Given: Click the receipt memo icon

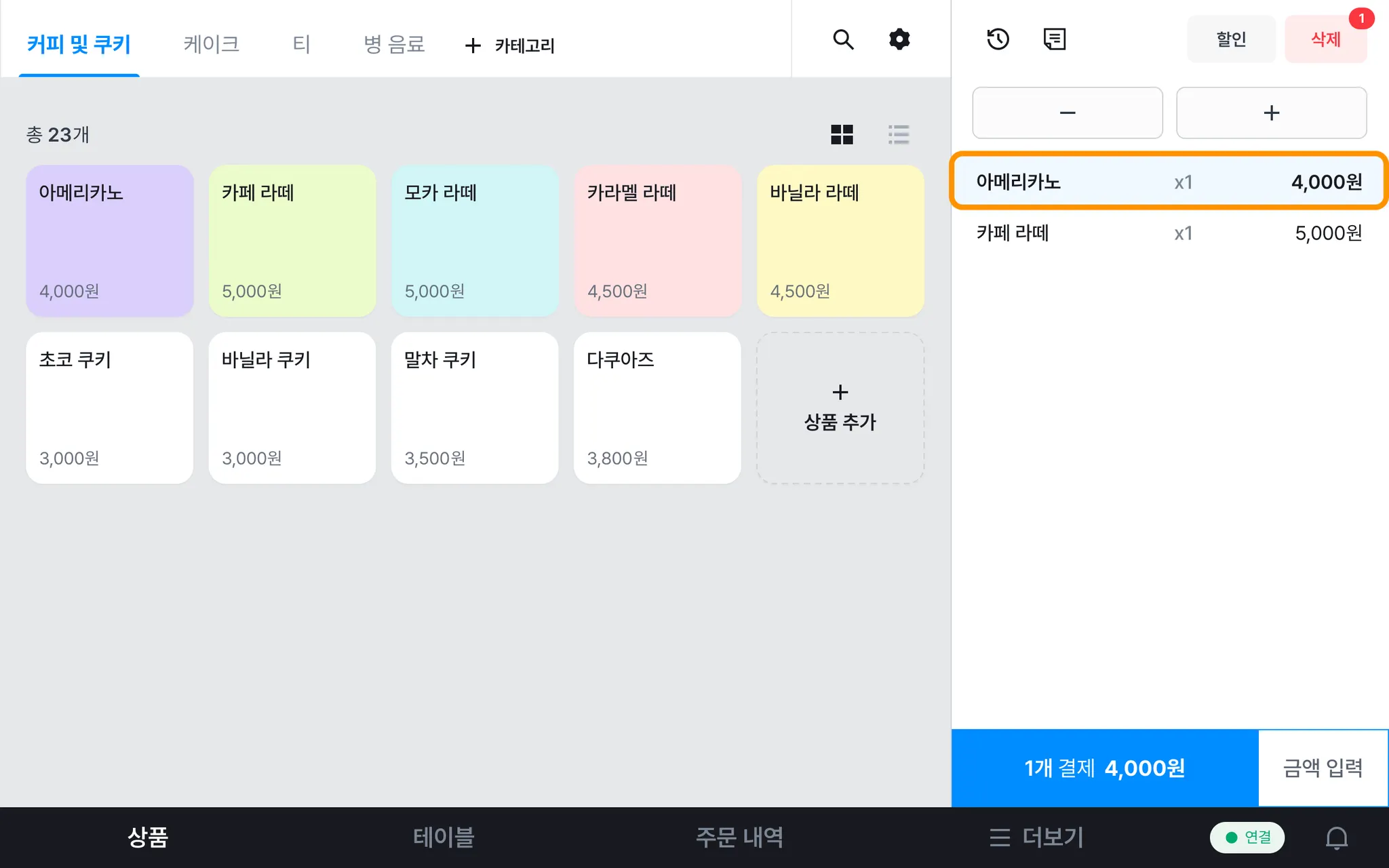Looking at the screenshot, I should (1054, 39).
